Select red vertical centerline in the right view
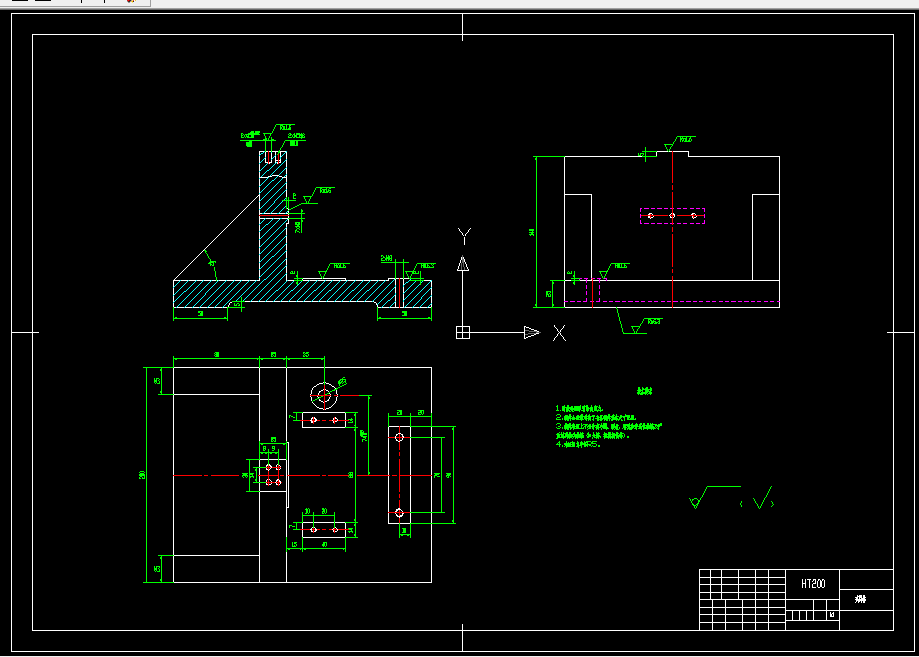 [x=672, y=229]
